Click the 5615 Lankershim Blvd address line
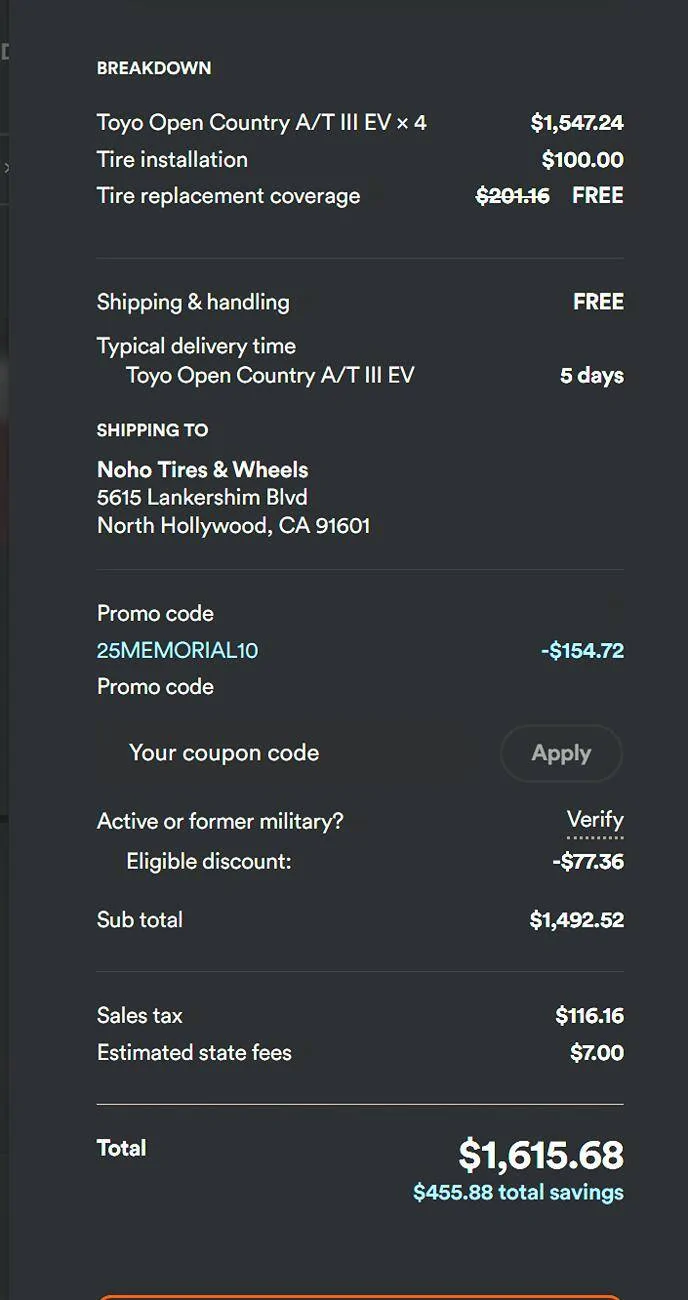This screenshot has width=688, height=1300. pyautogui.click(x=202, y=497)
